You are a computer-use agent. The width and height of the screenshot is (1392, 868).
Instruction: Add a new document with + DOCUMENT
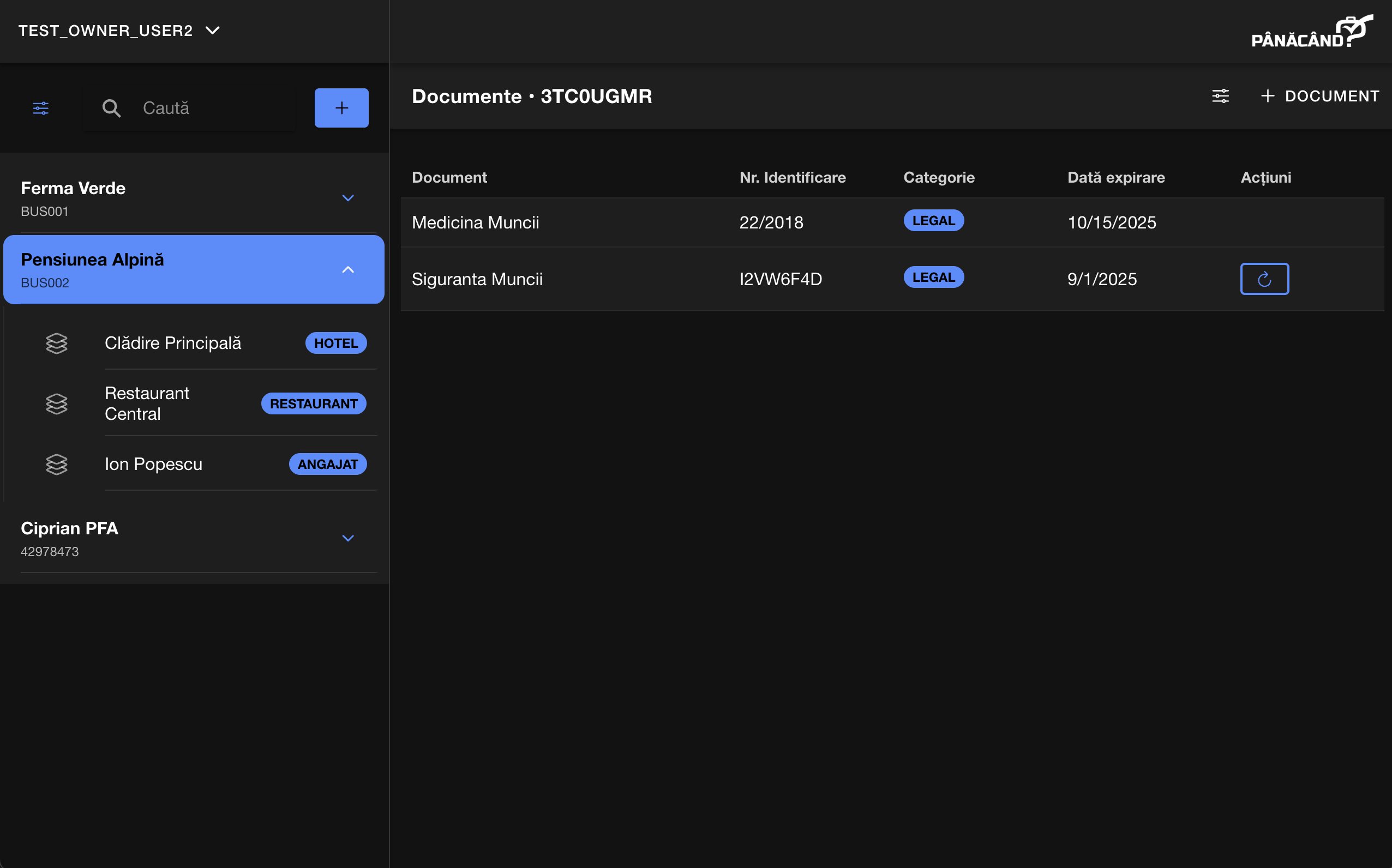(x=1319, y=96)
